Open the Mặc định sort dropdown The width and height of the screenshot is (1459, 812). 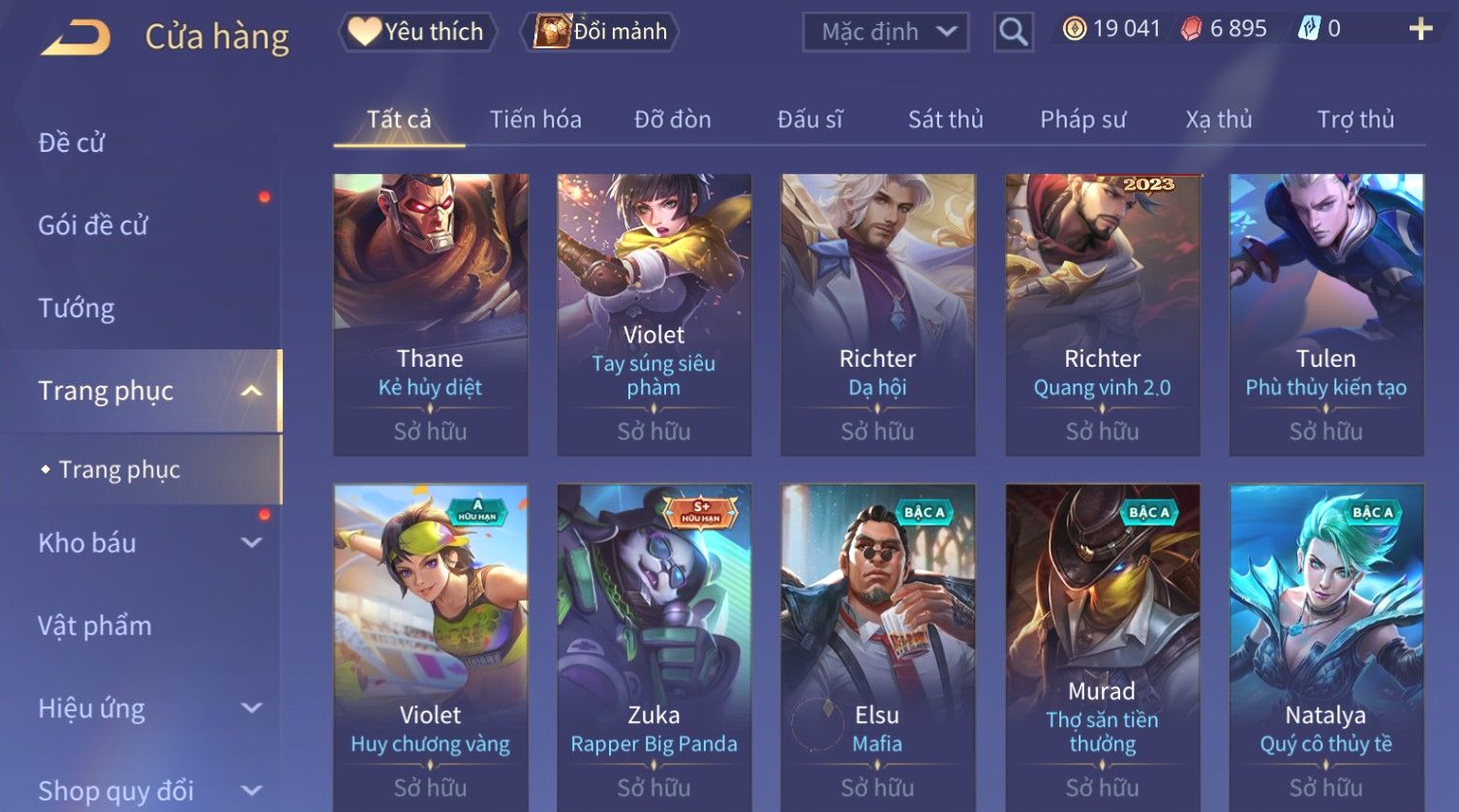coord(885,32)
